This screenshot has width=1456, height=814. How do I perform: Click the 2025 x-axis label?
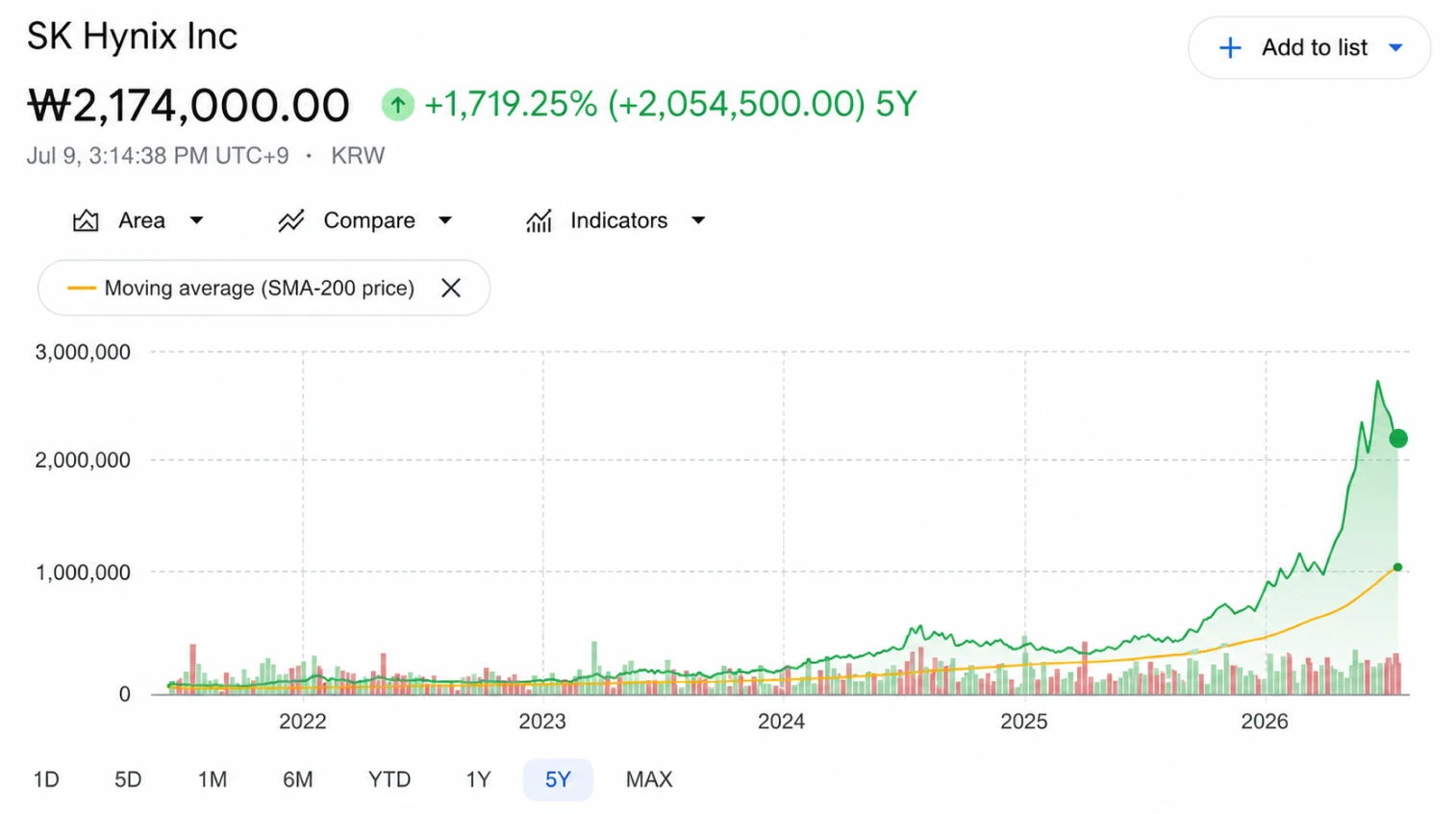point(1024,722)
